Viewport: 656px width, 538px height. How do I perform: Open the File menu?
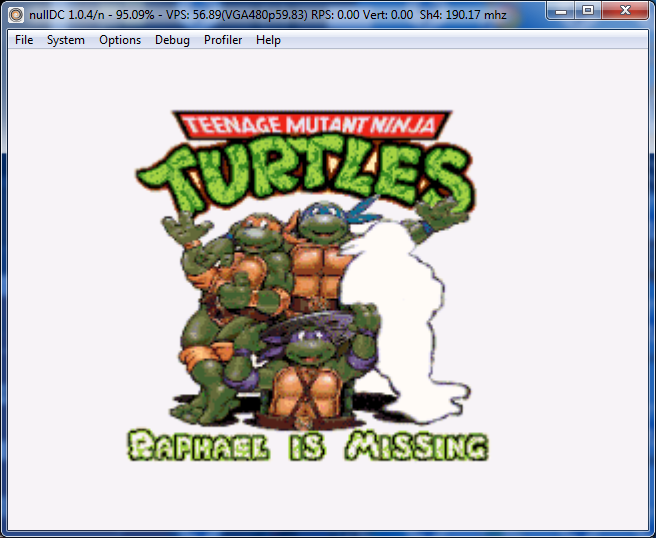pos(24,40)
